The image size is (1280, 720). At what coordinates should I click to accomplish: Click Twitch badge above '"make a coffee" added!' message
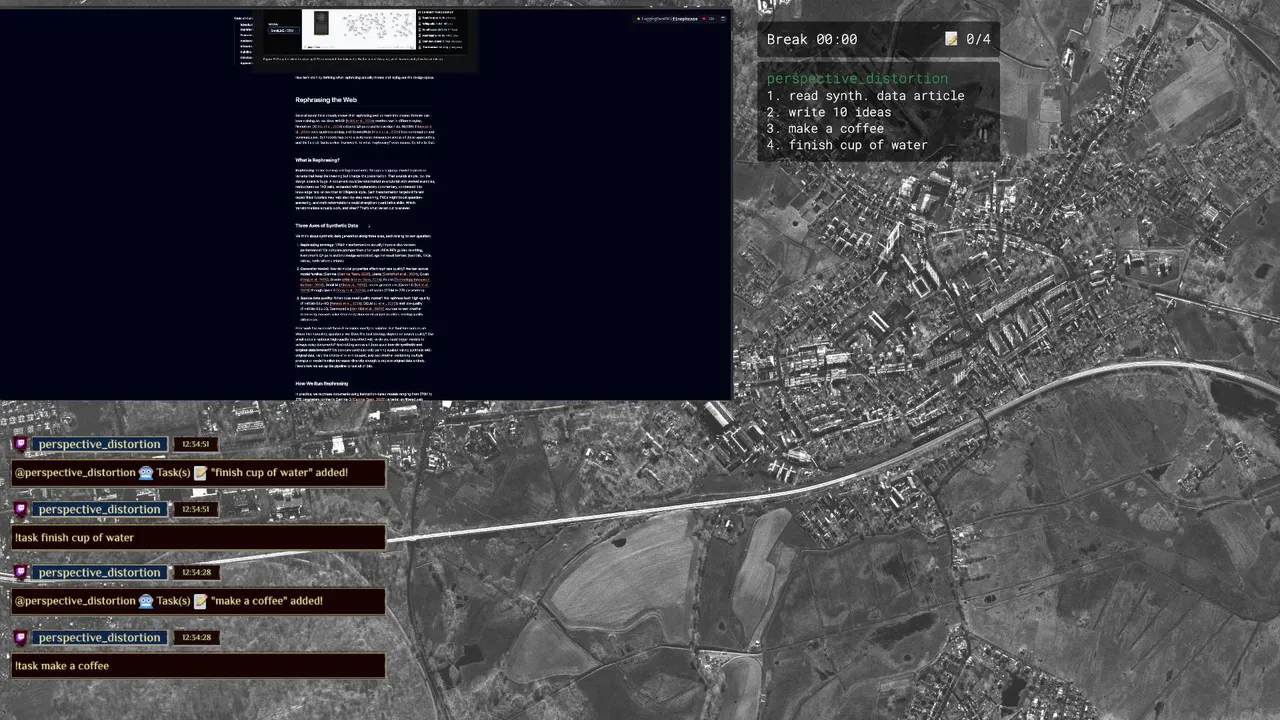tap(21, 572)
